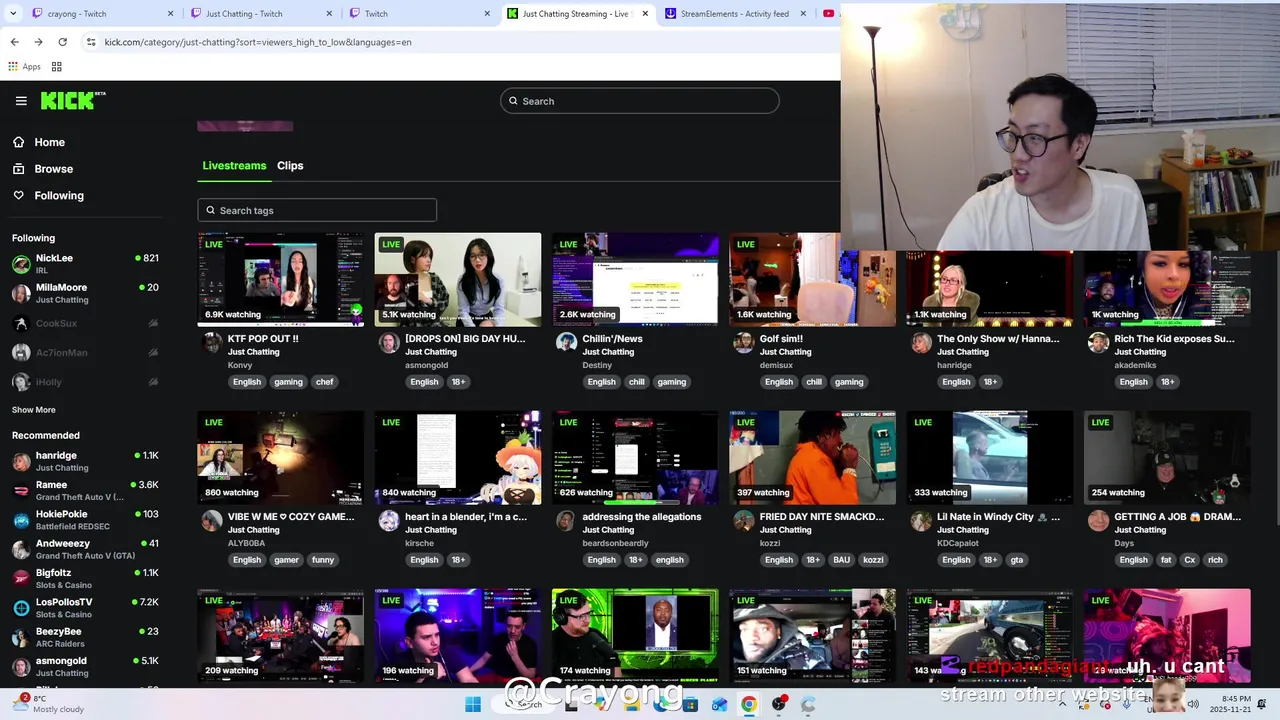
Task: Open the Windows Start button
Action: (x=473, y=704)
